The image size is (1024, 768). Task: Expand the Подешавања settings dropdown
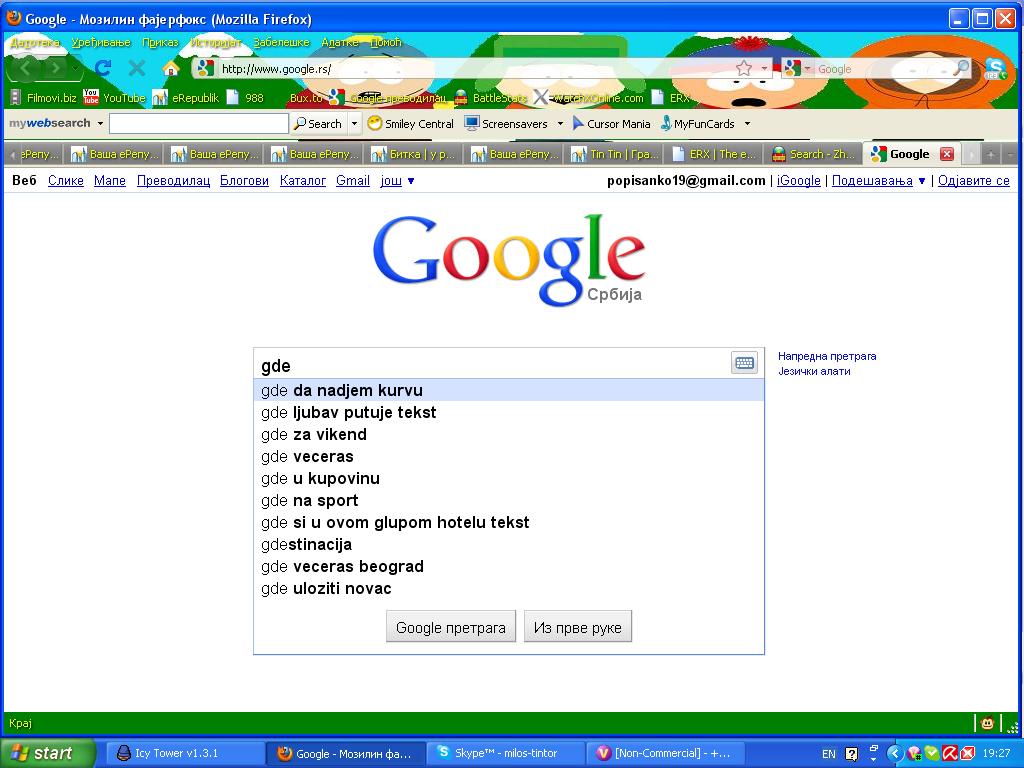pos(878,181)
